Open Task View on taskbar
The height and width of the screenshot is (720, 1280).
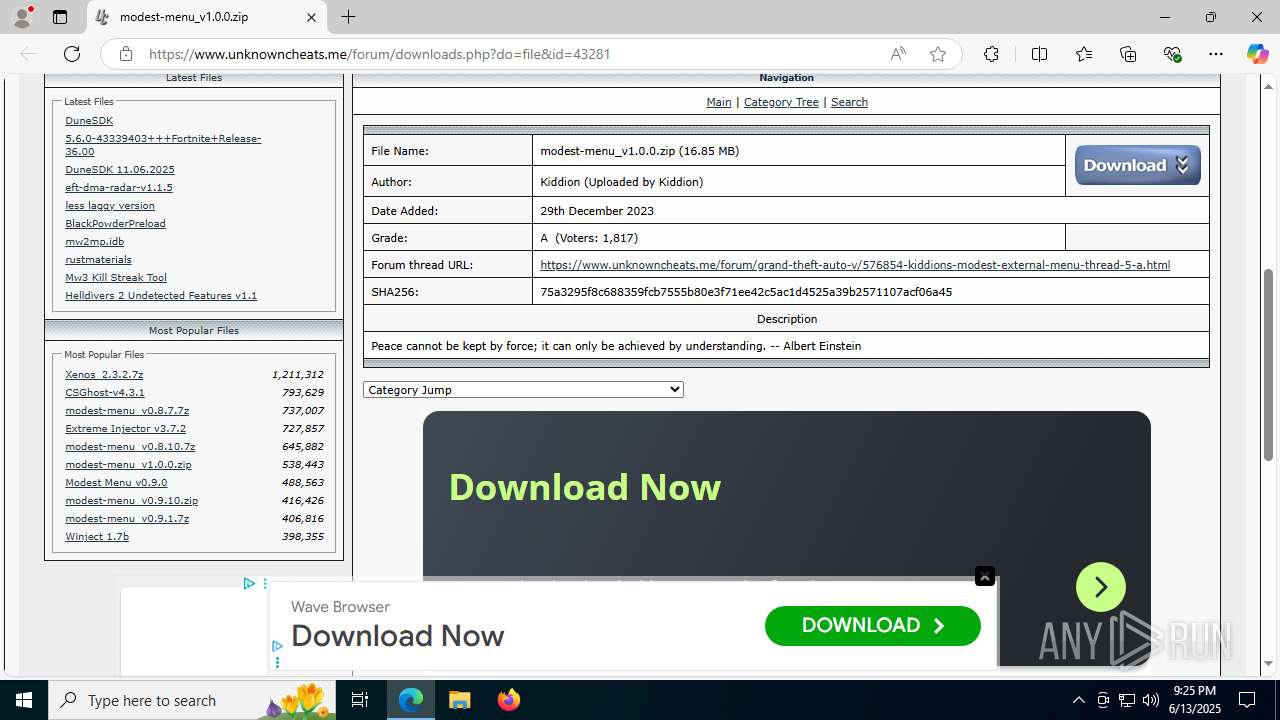click(361, 700)
